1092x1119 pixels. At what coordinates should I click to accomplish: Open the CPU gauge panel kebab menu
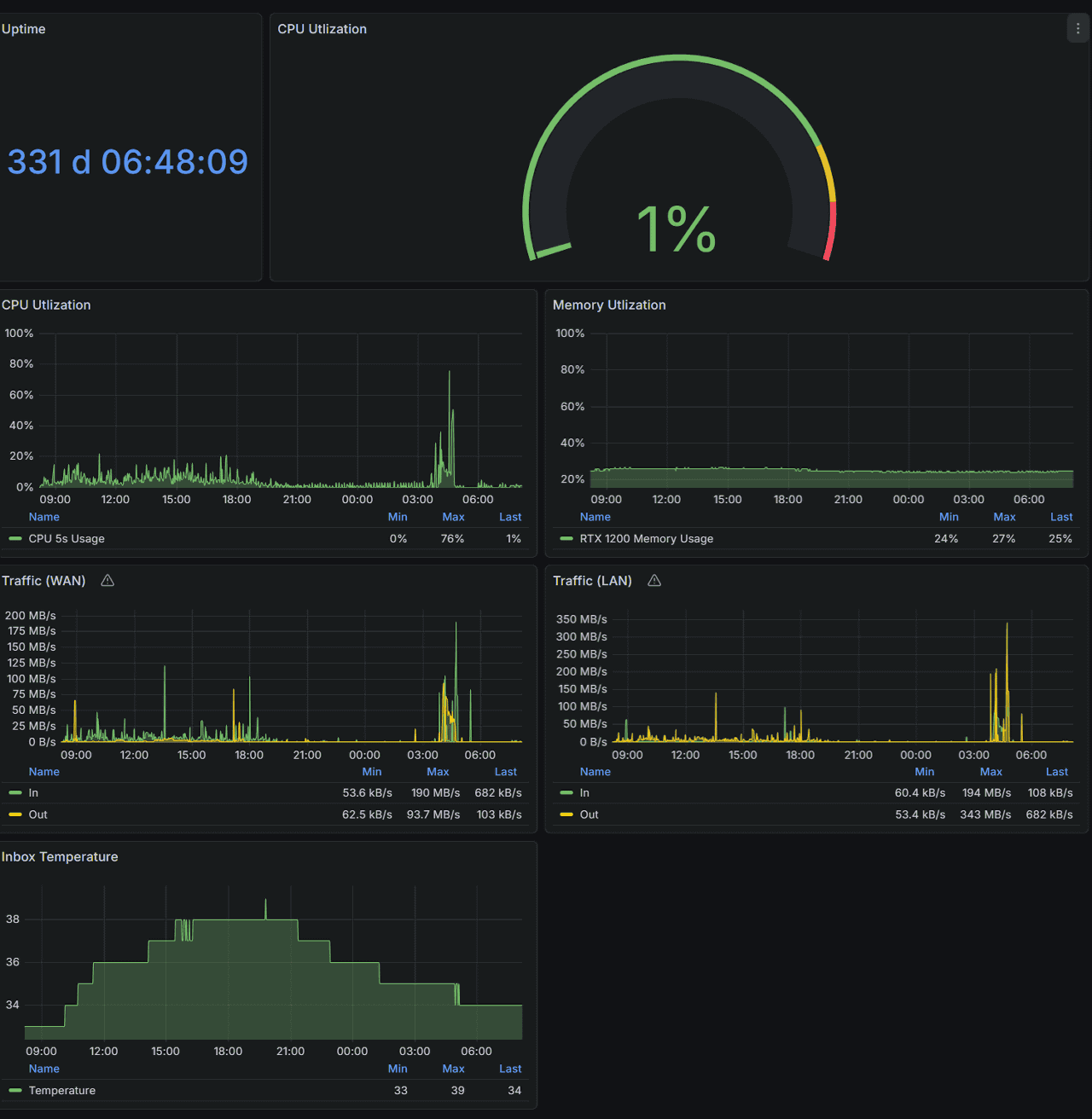click(1077, 29)
